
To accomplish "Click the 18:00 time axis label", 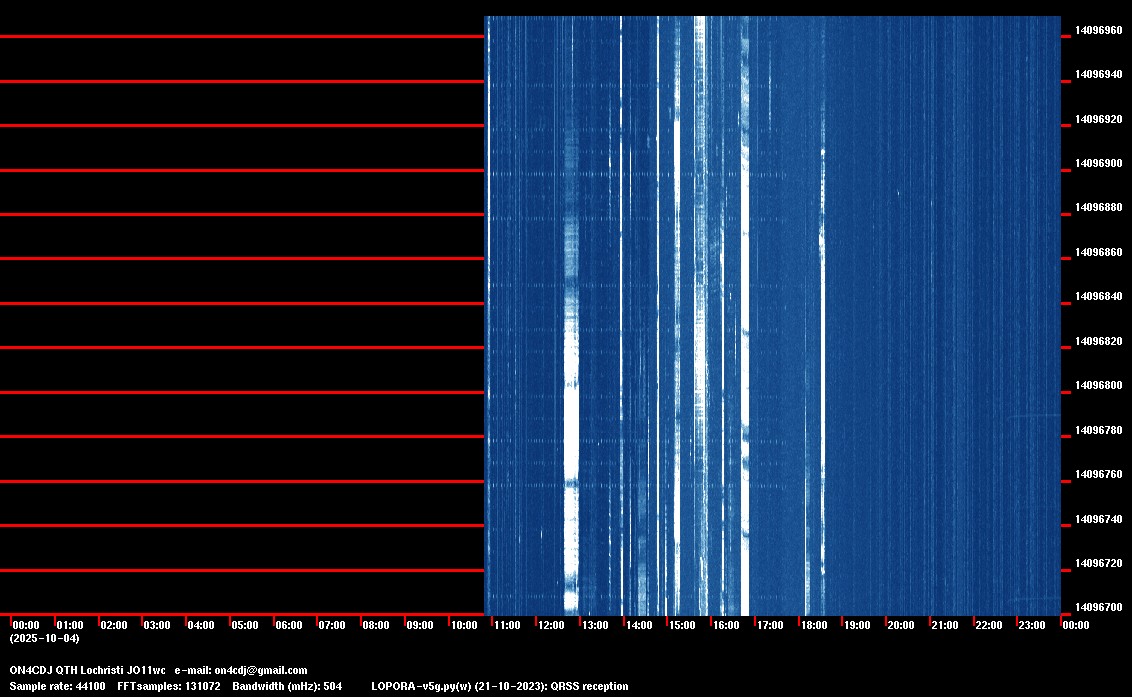I will pos(814,625).
